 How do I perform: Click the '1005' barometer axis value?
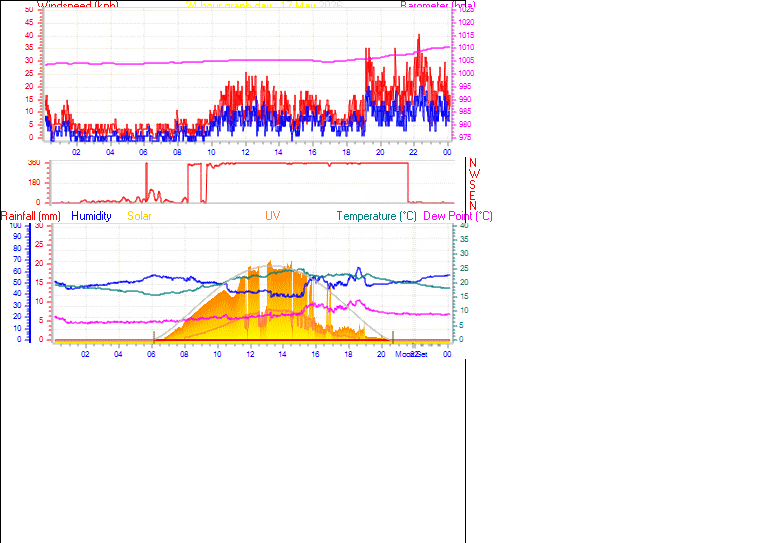click(x=466, y=61)
